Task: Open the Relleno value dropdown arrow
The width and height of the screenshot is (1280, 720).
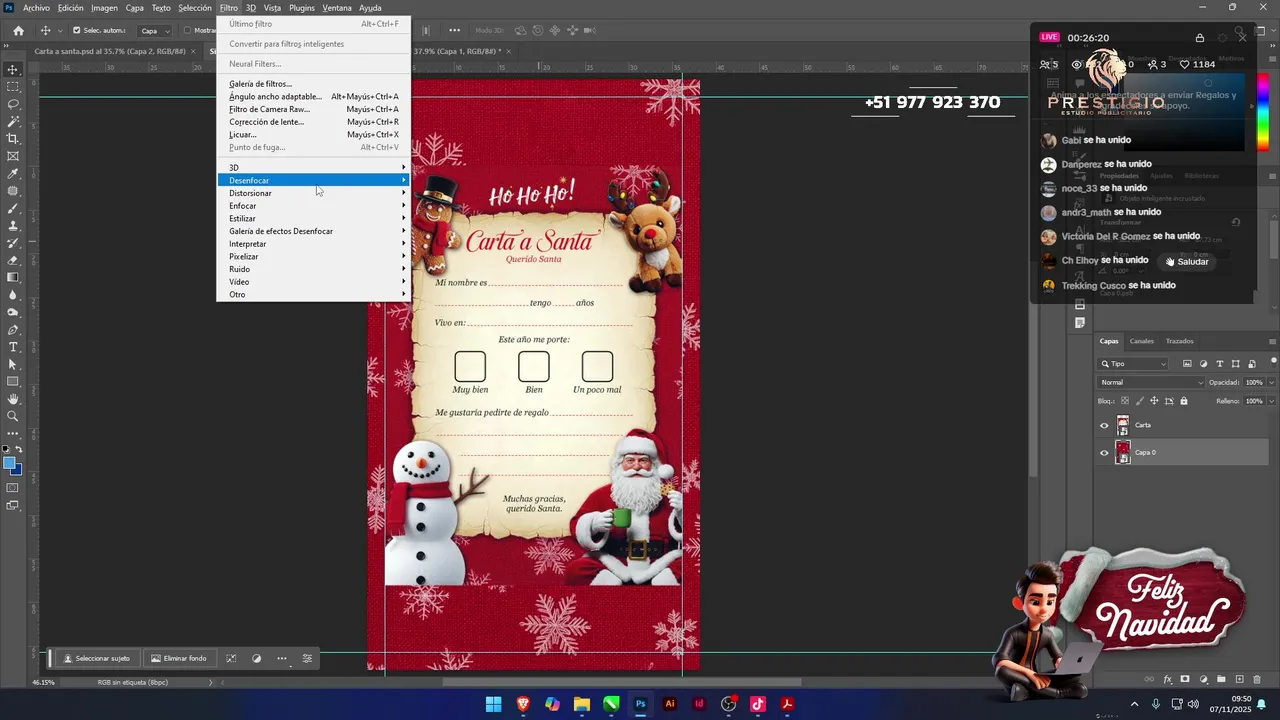Action: tap(1271, 401)
